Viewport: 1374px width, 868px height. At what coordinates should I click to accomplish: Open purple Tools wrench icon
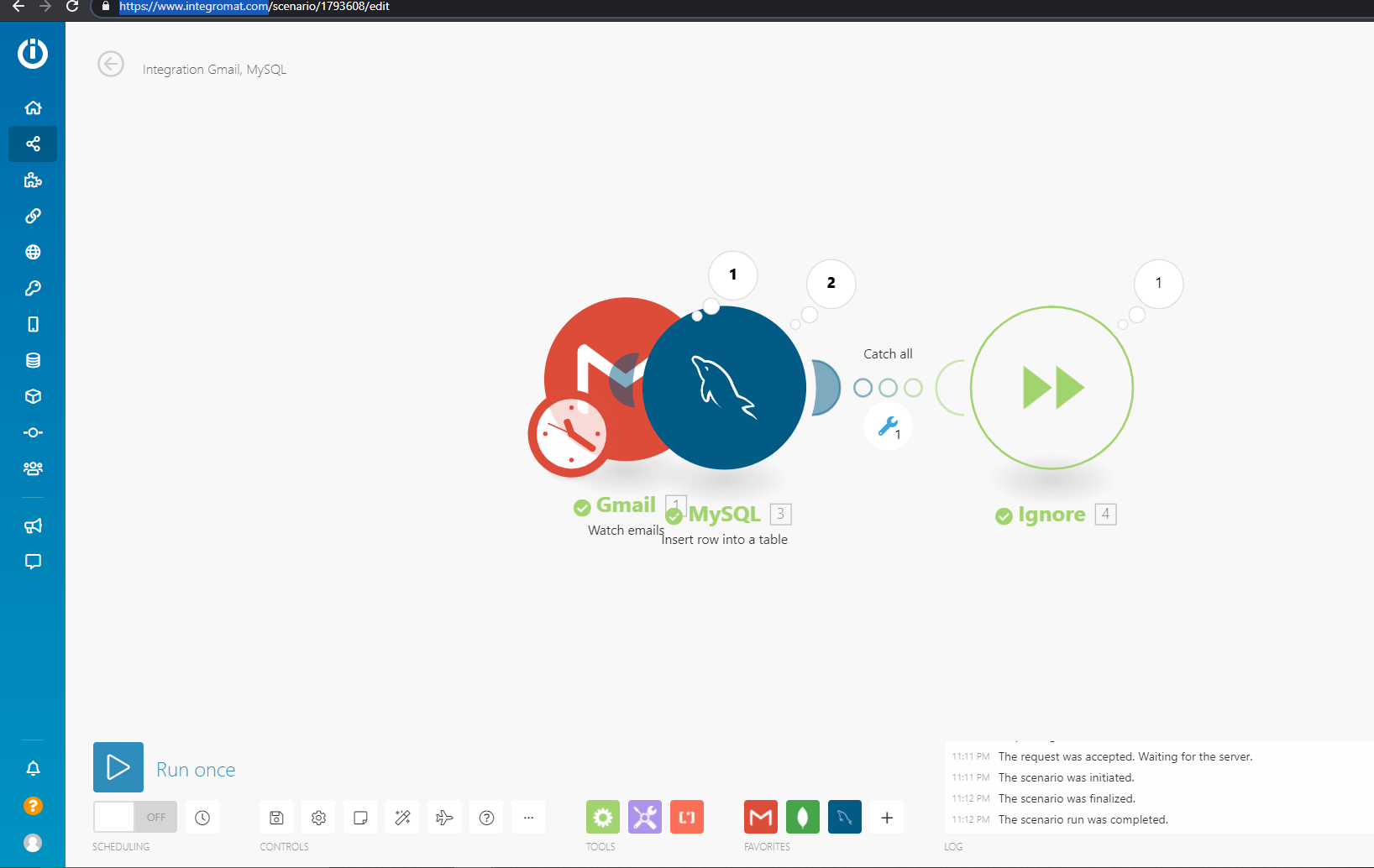[645, 817]
